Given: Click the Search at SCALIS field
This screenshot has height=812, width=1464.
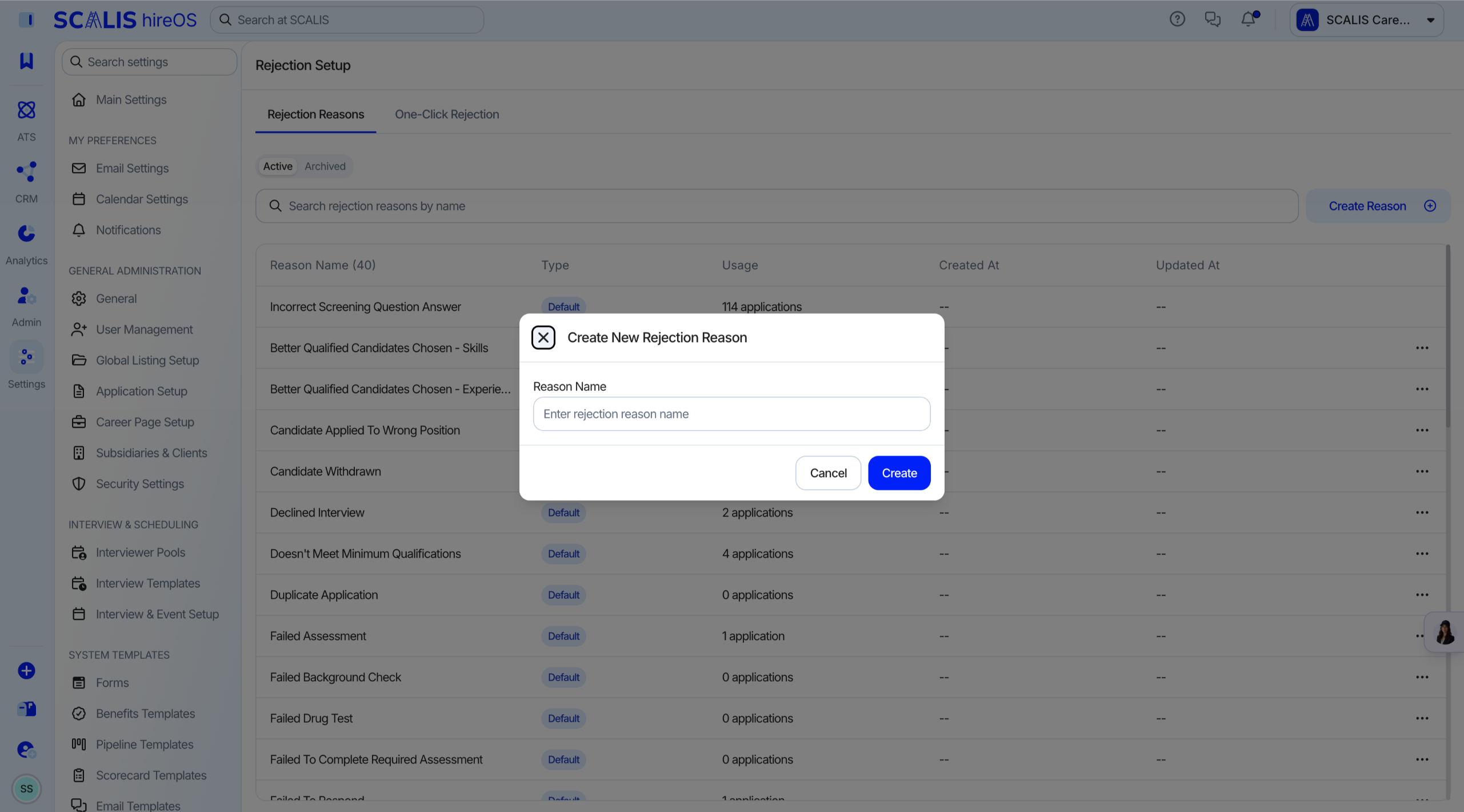Looking at the screenshot, I should pyautogui.click(x=347, y=20).
